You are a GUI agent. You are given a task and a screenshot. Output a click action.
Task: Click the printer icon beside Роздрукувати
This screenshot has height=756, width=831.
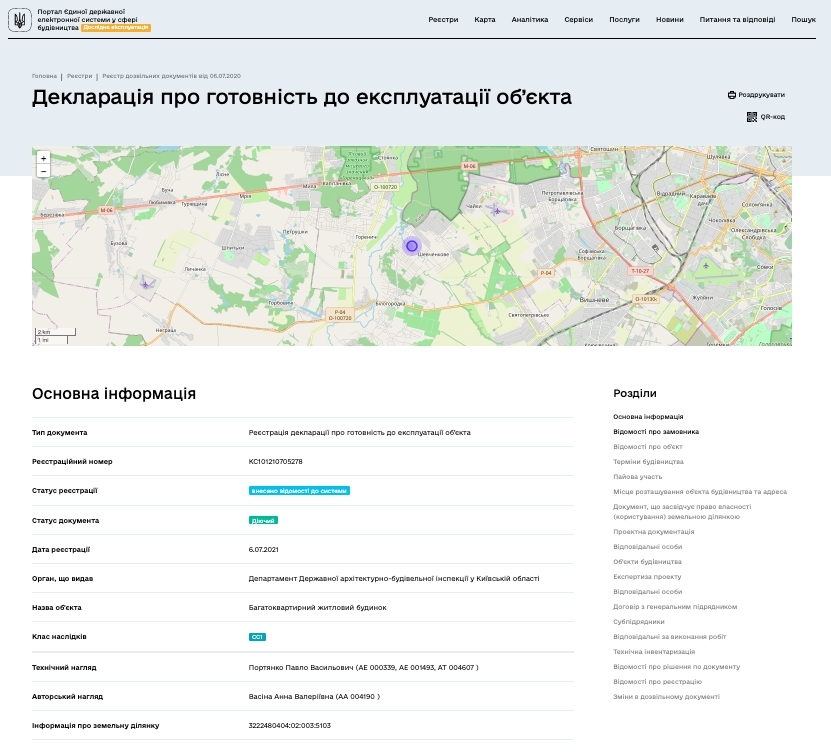click(x=732, y=95)
